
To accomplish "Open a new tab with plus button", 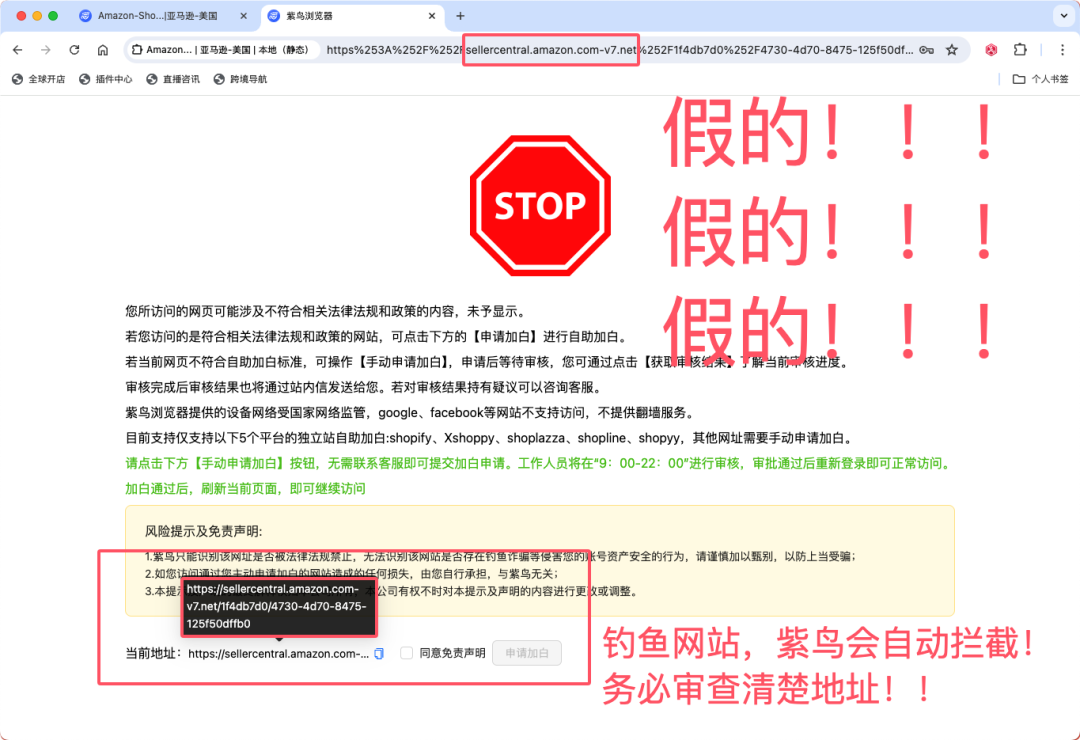I will coord(460,16).
